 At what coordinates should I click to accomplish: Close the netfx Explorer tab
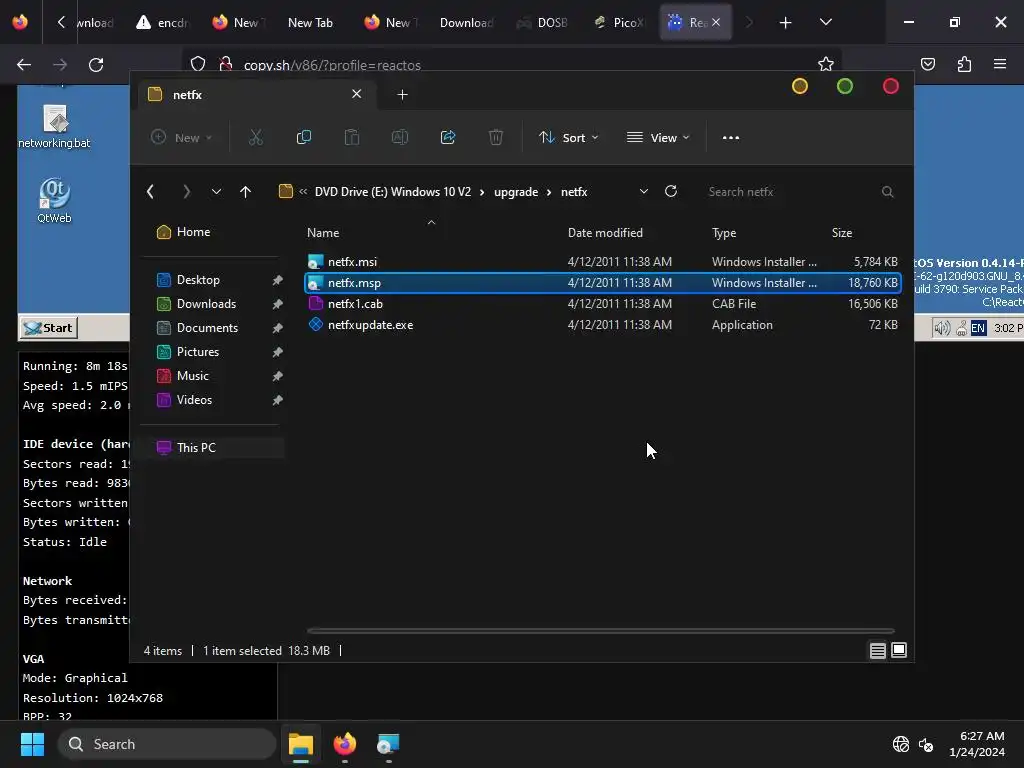pyautogui.click(x=357, y=94)
